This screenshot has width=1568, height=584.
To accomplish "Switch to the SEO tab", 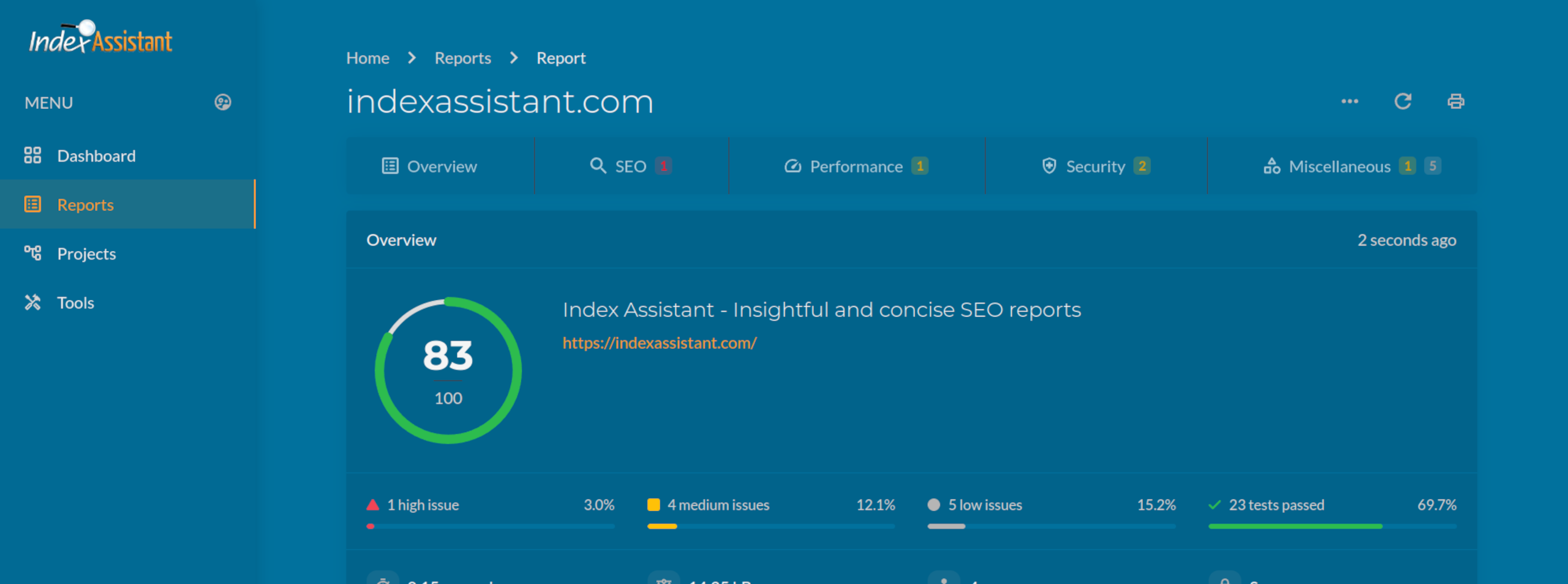I will click(631, 166).
